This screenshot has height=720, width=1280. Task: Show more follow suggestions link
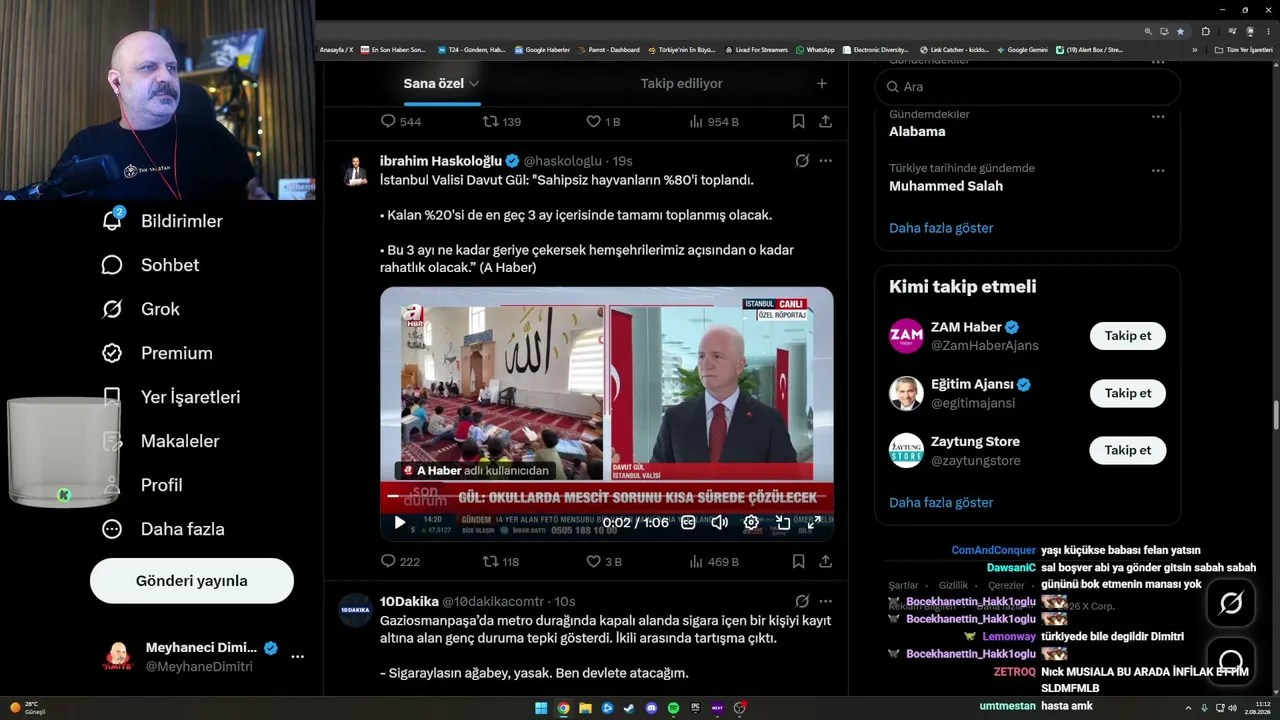(941, 503)
